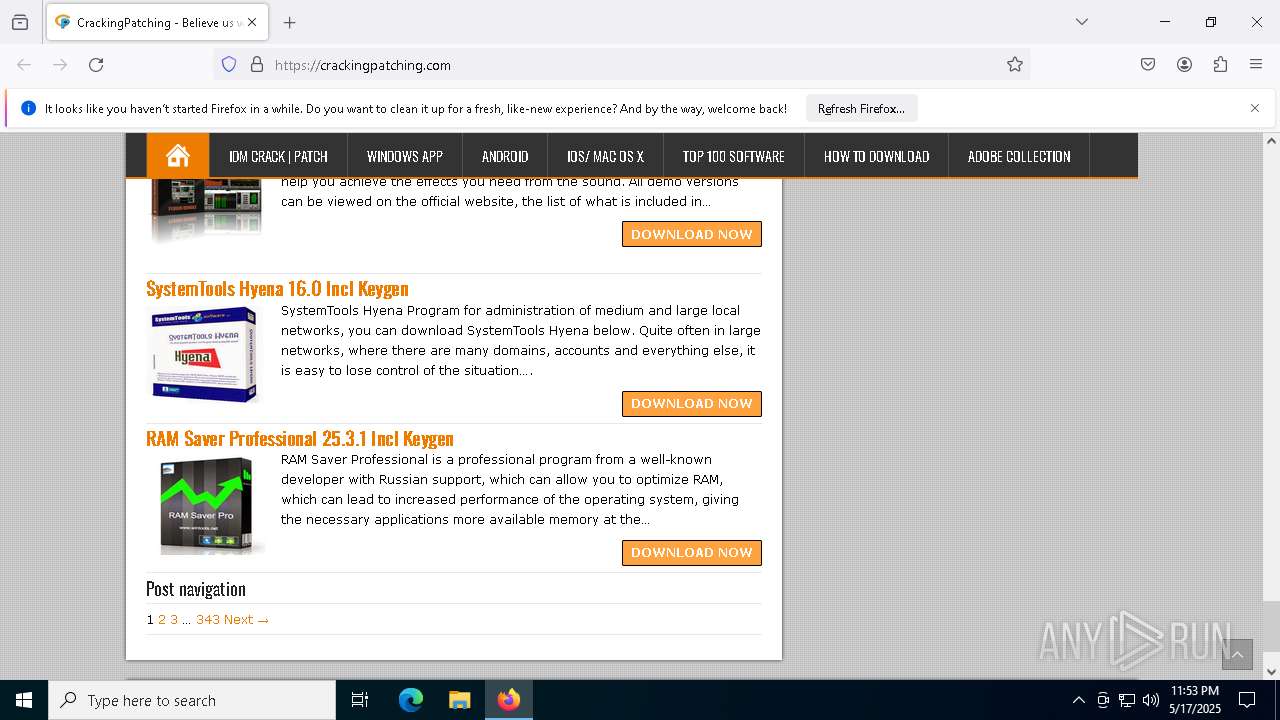Click the taskbar search box

[192, 700]
